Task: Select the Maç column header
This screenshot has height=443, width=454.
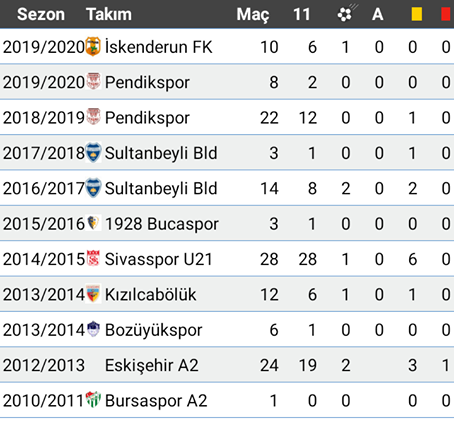Action: pyautogui.click(x=253, y=15)
